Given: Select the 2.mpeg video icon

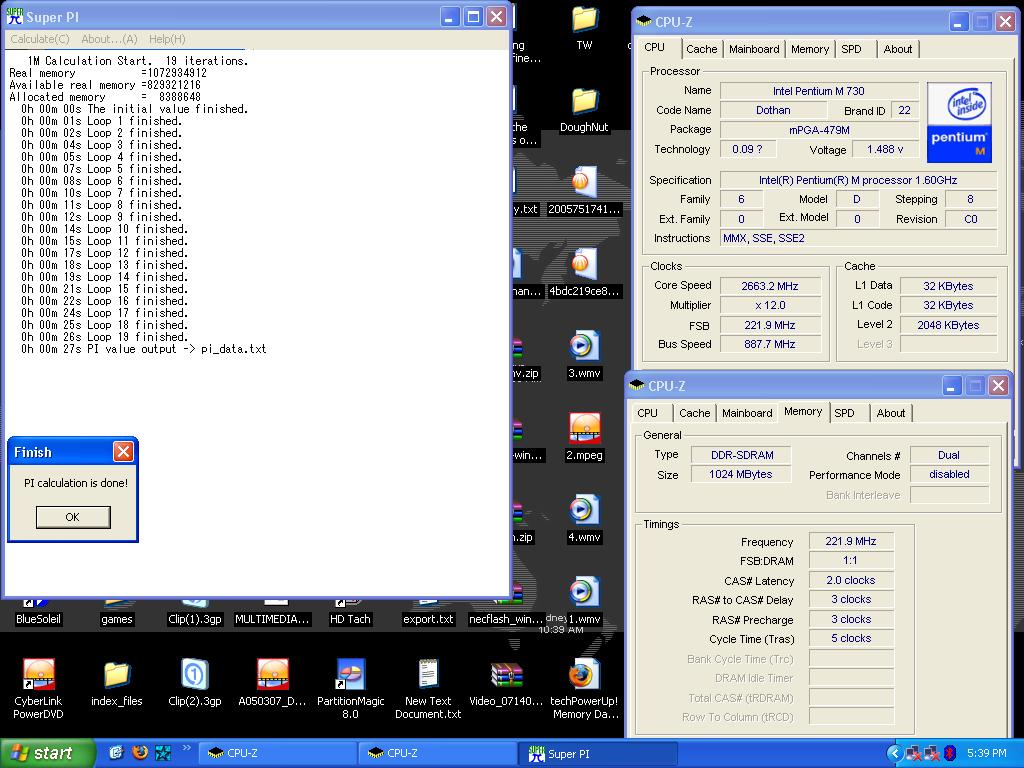Looking at the screenshot, I should [x=584, y=428].
